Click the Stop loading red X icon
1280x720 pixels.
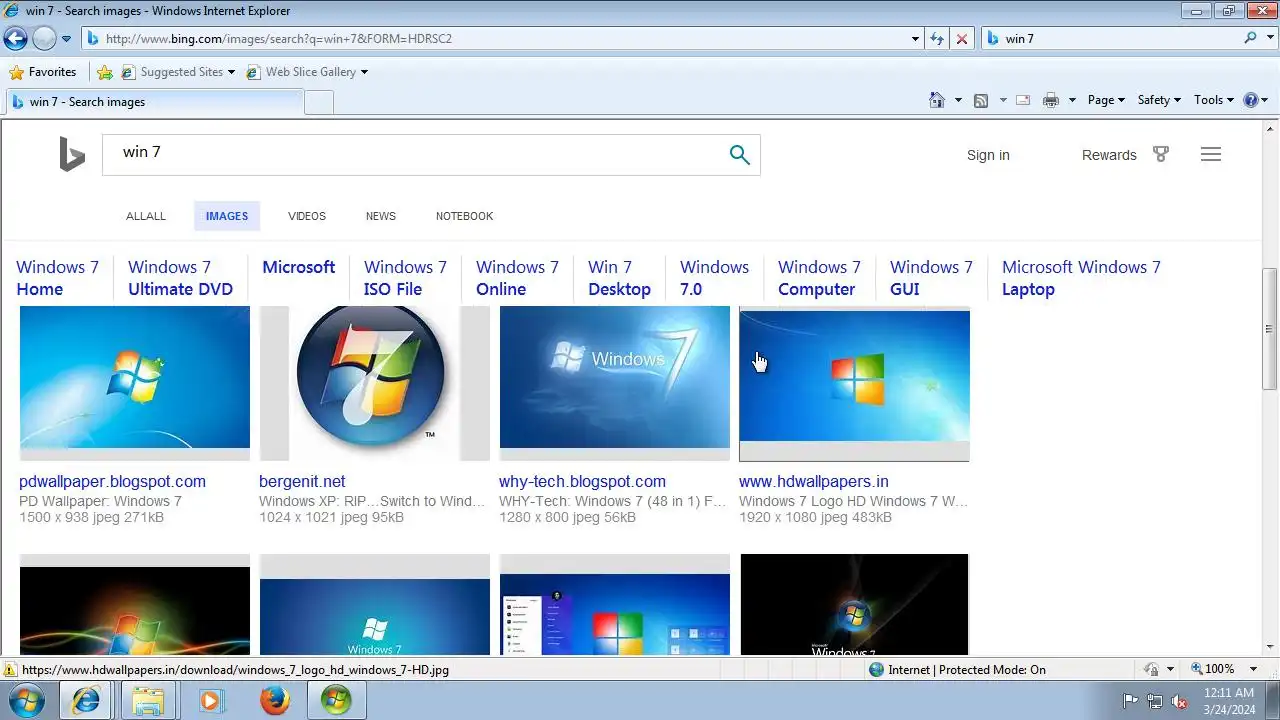(962, 39)
